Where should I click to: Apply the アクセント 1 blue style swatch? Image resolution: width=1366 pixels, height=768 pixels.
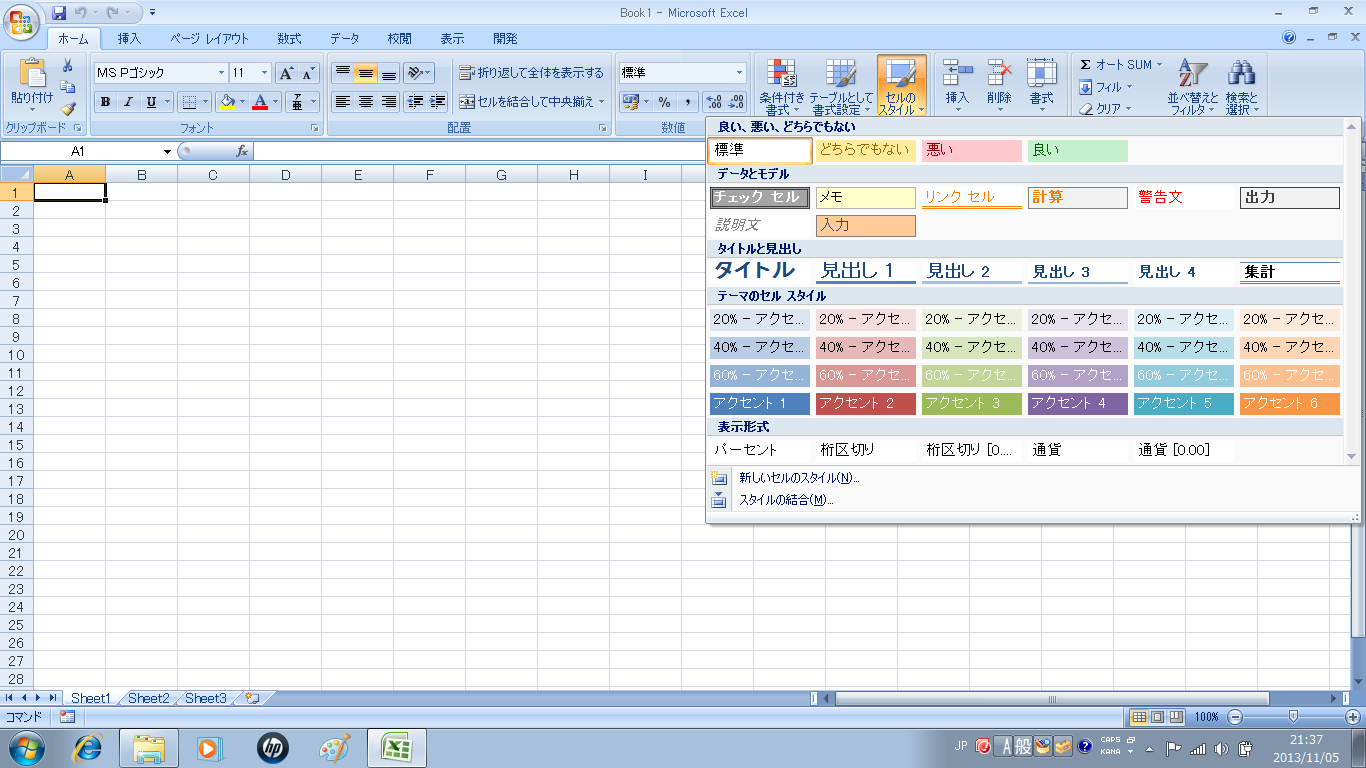(x=759, y=404)
